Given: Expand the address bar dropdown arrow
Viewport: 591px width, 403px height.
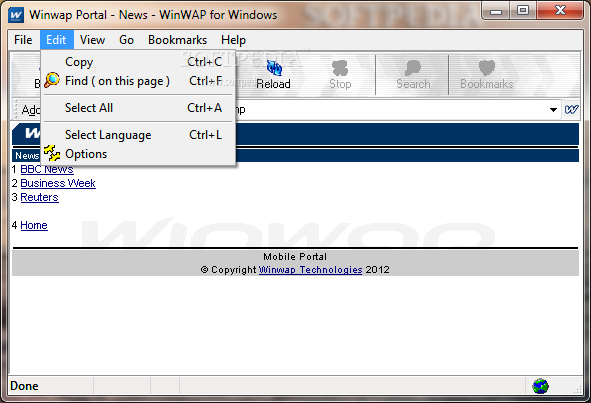Looking at the screenshot, I should point(553,110).
